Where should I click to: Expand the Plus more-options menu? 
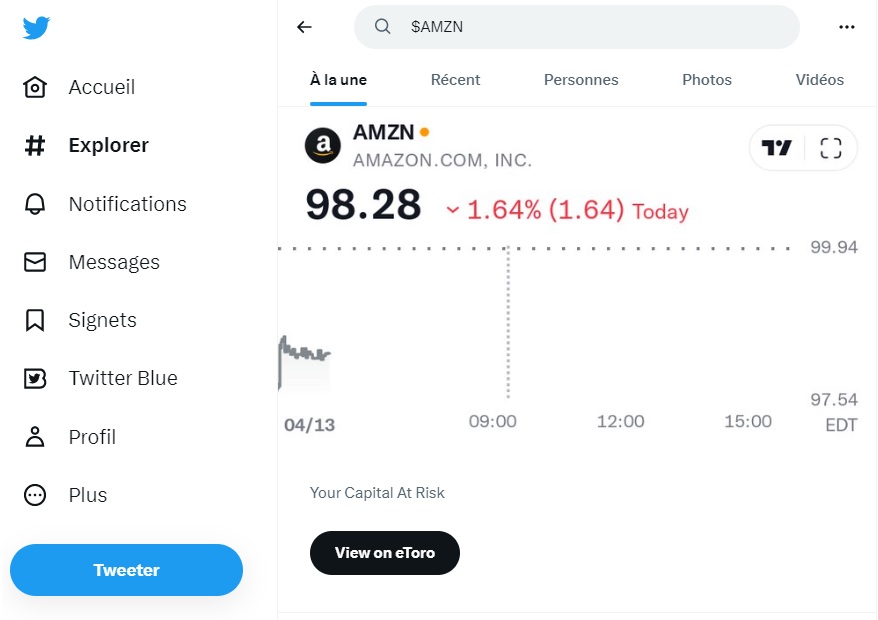point(35,495)
